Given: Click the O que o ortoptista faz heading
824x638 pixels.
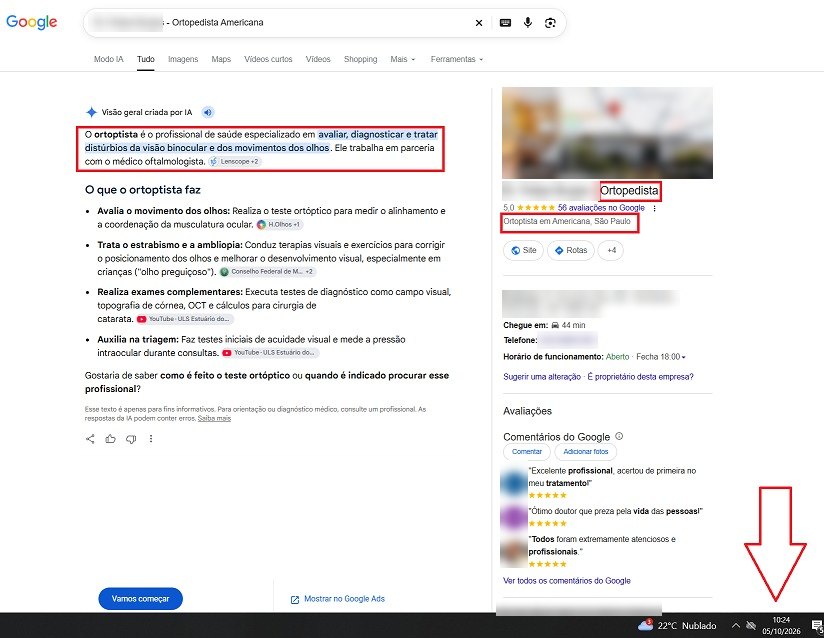Looking at the screenshot, I should tap(142, 190).
